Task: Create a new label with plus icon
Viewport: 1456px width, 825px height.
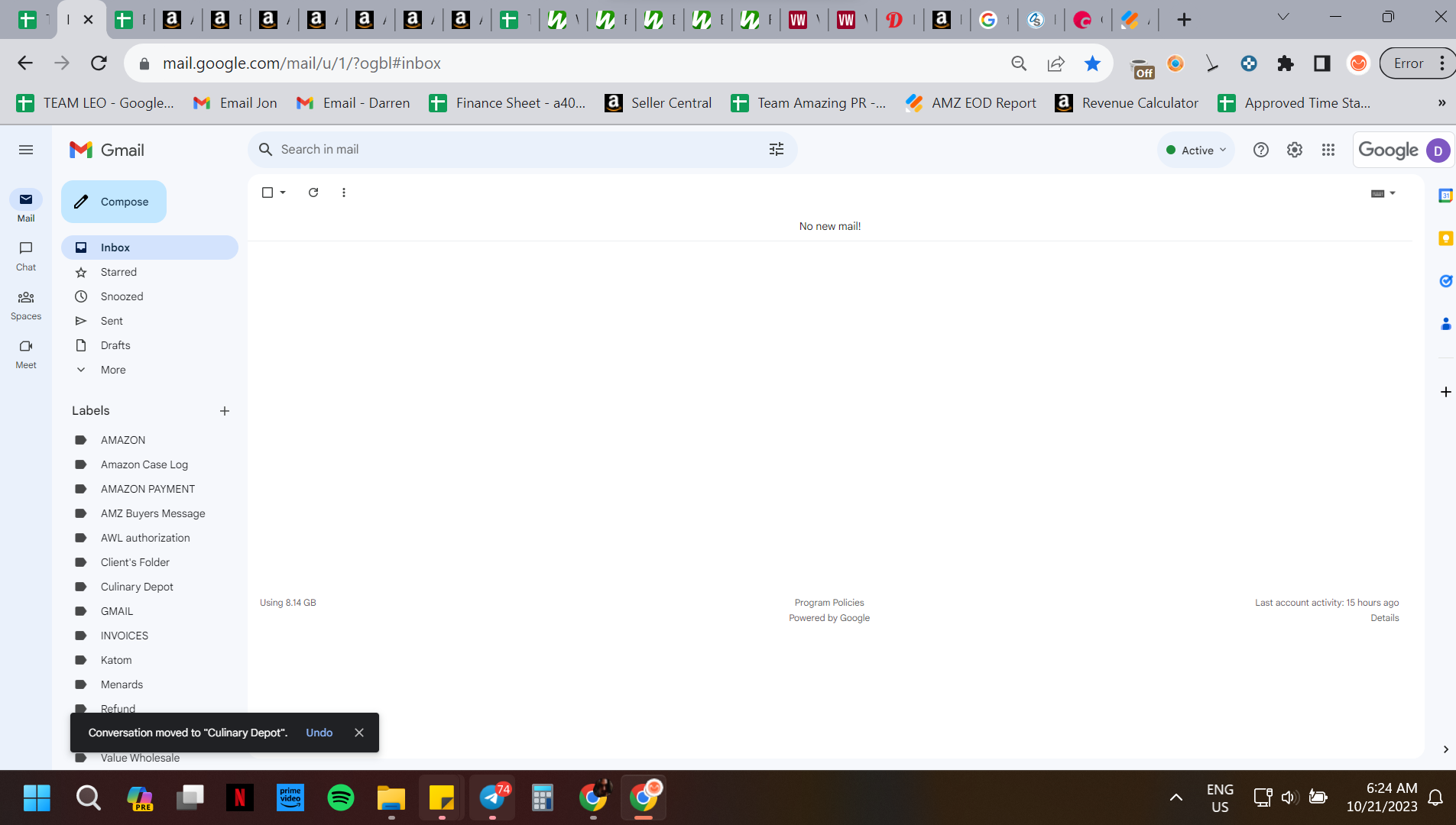Action: [225, 411]
